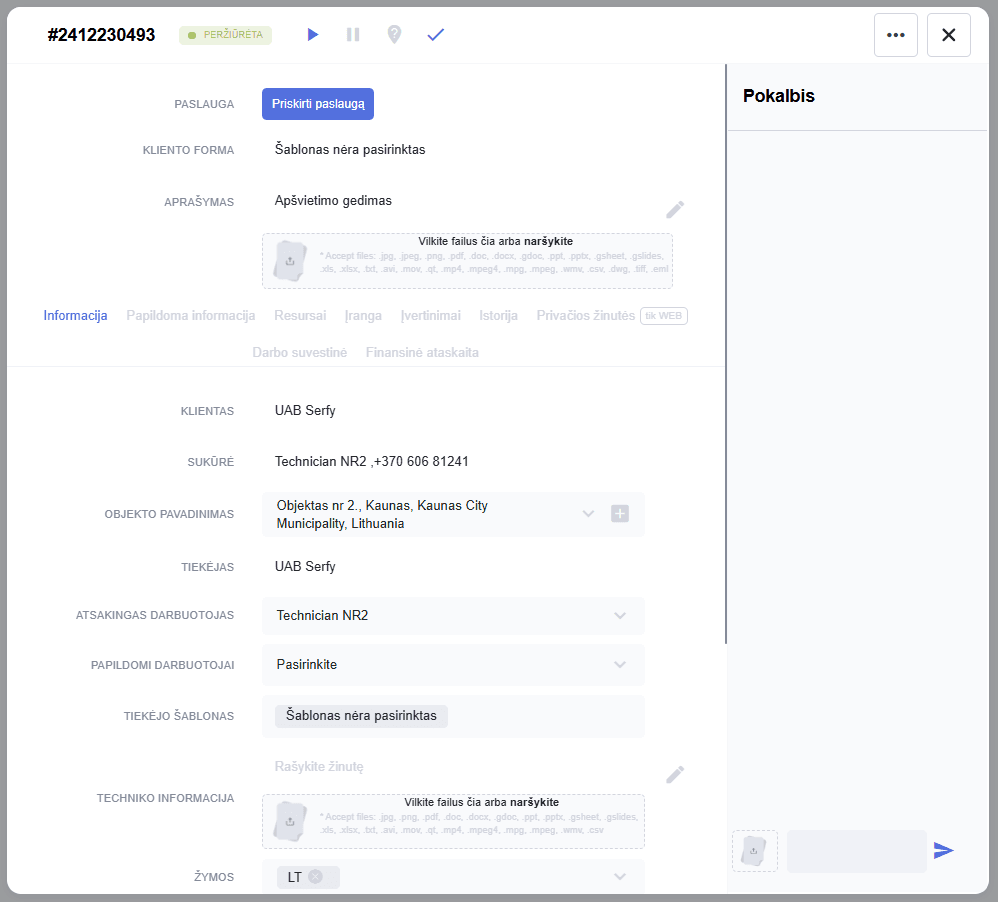Edit Techniko informacija with the pencil icon
The height and width of the screenshot is (902, 998).
[x=676, y=774]
